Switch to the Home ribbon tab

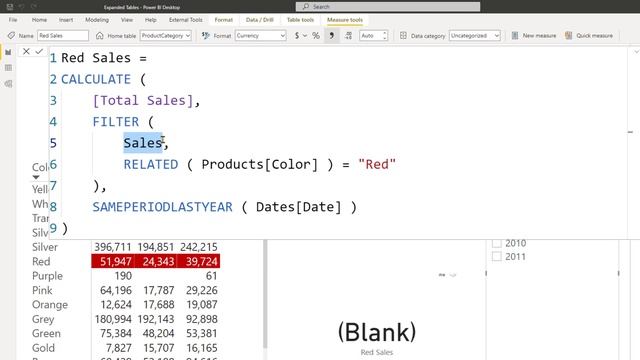tap(39, 20)
